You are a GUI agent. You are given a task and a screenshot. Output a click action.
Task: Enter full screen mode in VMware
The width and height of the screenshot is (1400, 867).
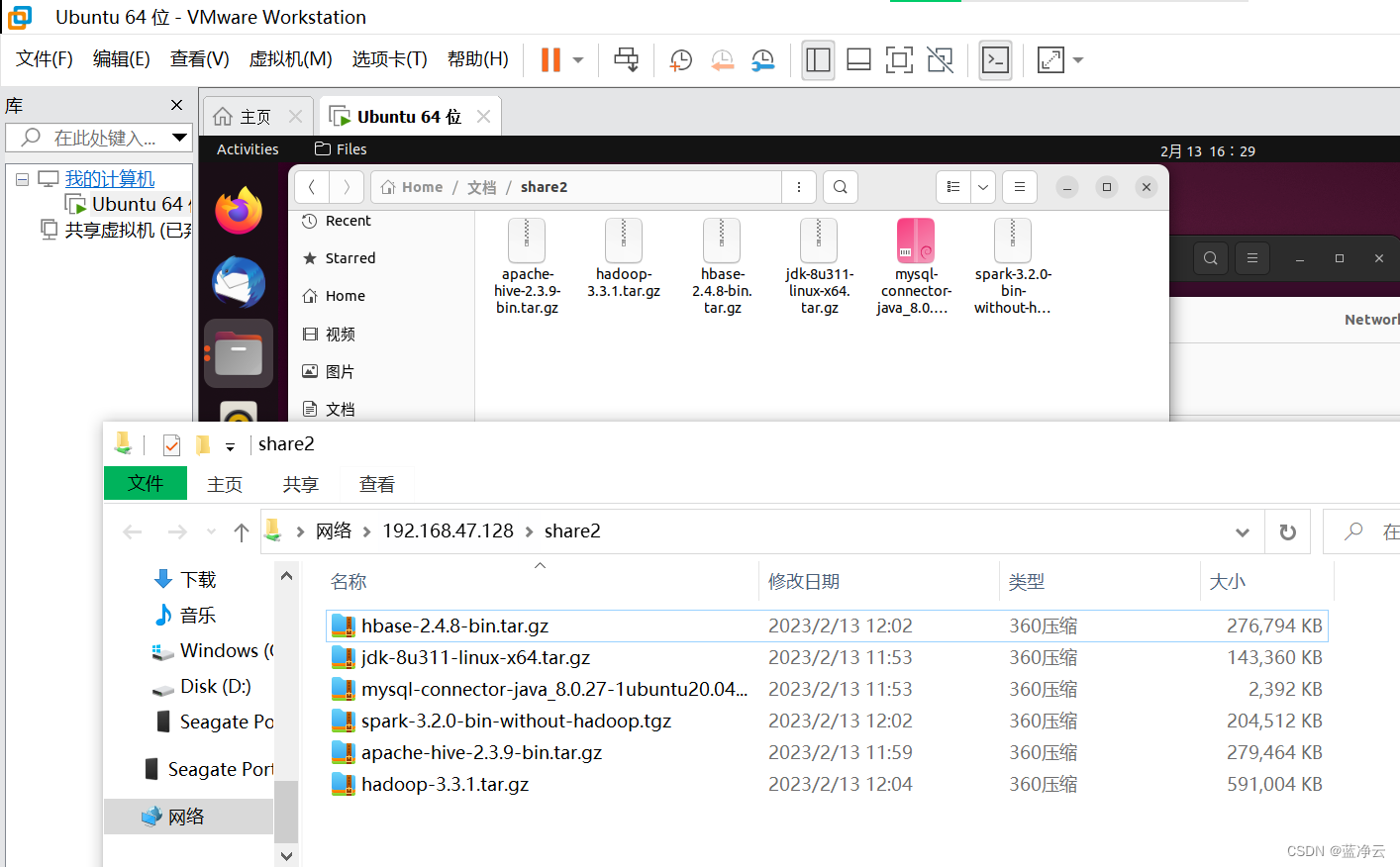pyautogui.click(x=899, y=60)
